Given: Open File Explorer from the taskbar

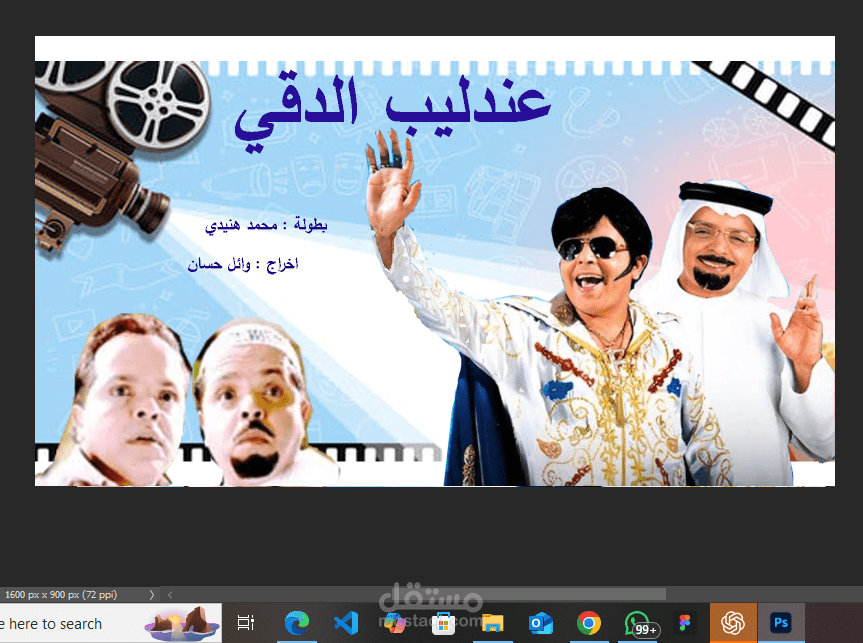Looking at the screenshot, I should (492, 623).
